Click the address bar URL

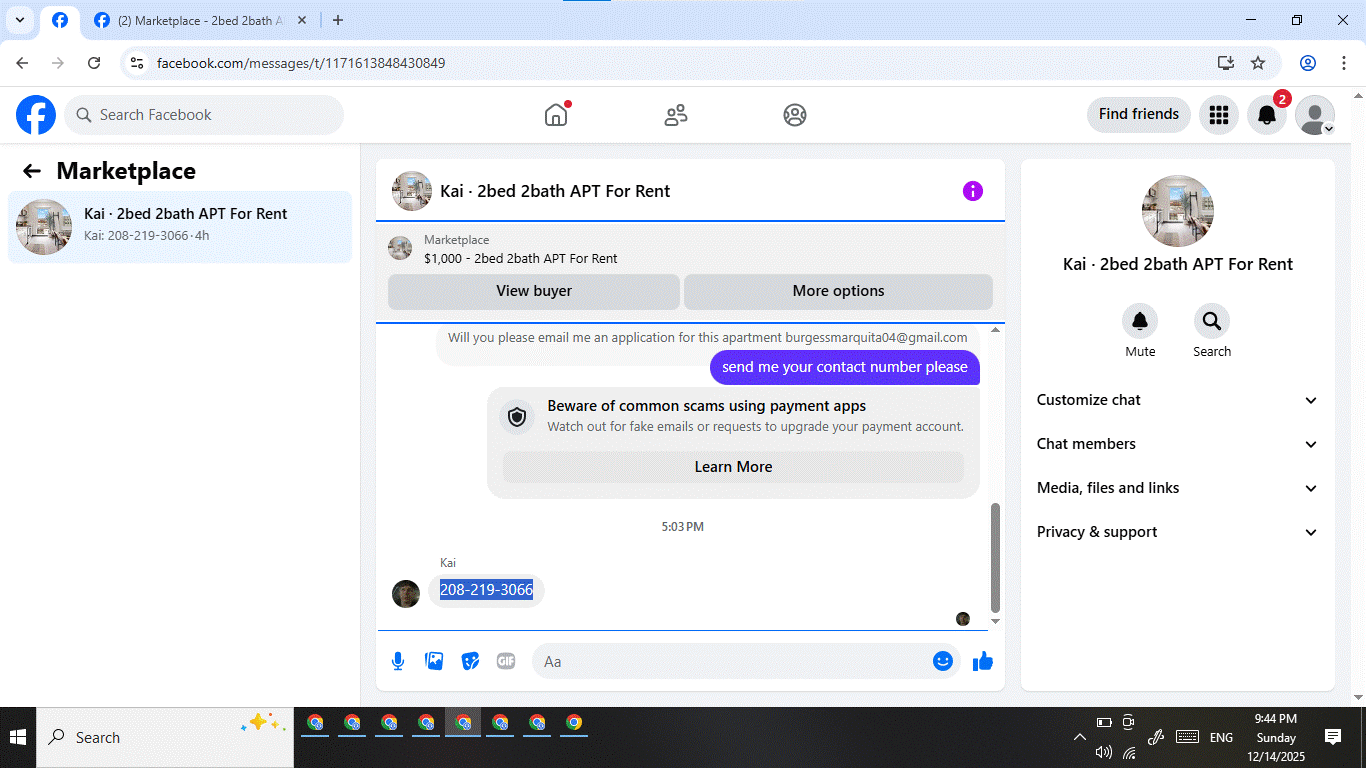[x=301, y=63]
